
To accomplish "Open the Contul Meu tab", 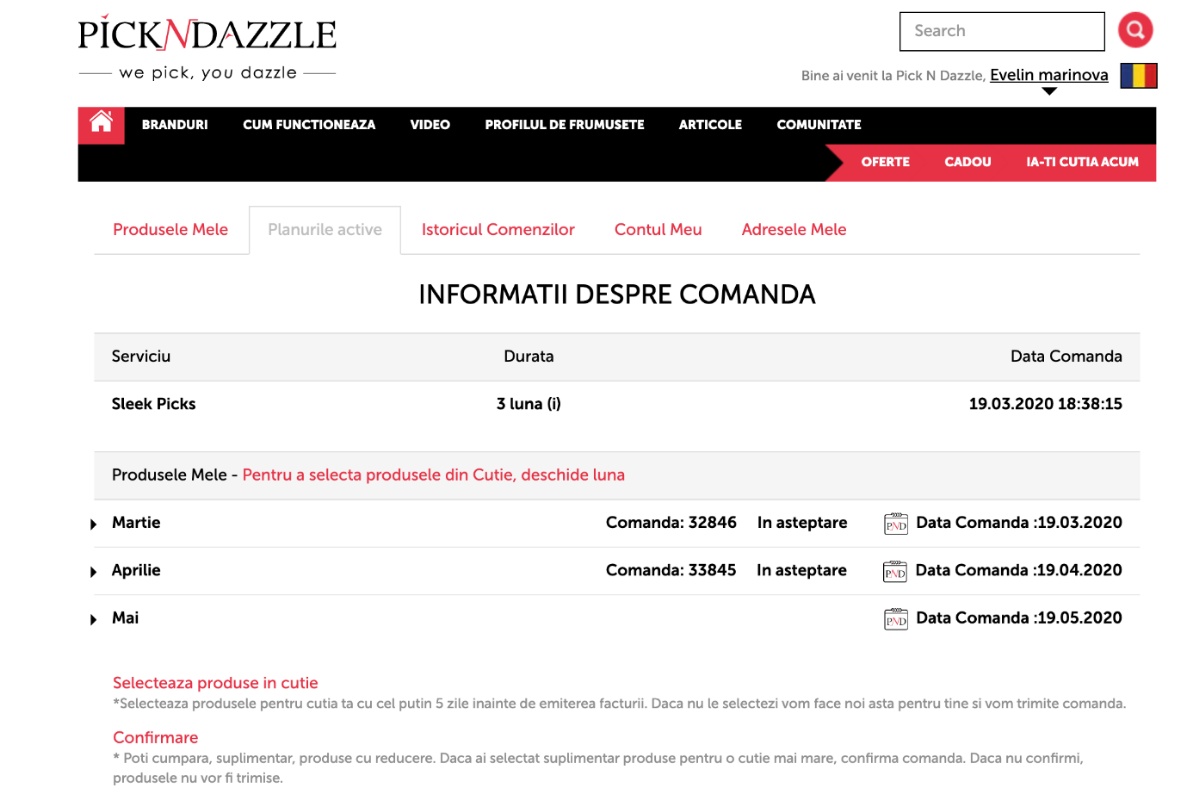I will (658, 229).
